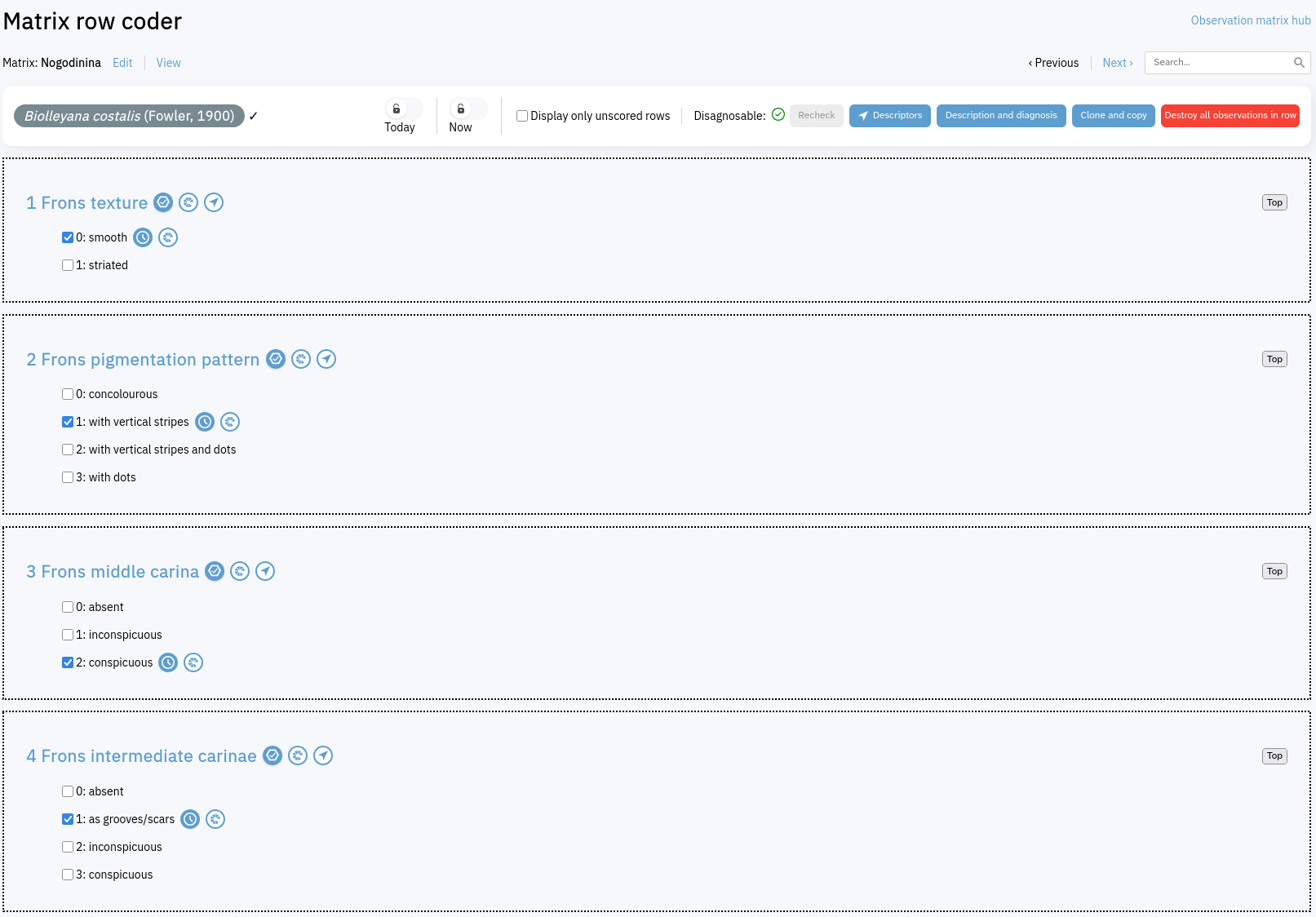1316x917 pixels.
Task: Toggle the Now lock switch
Action: 467,109
